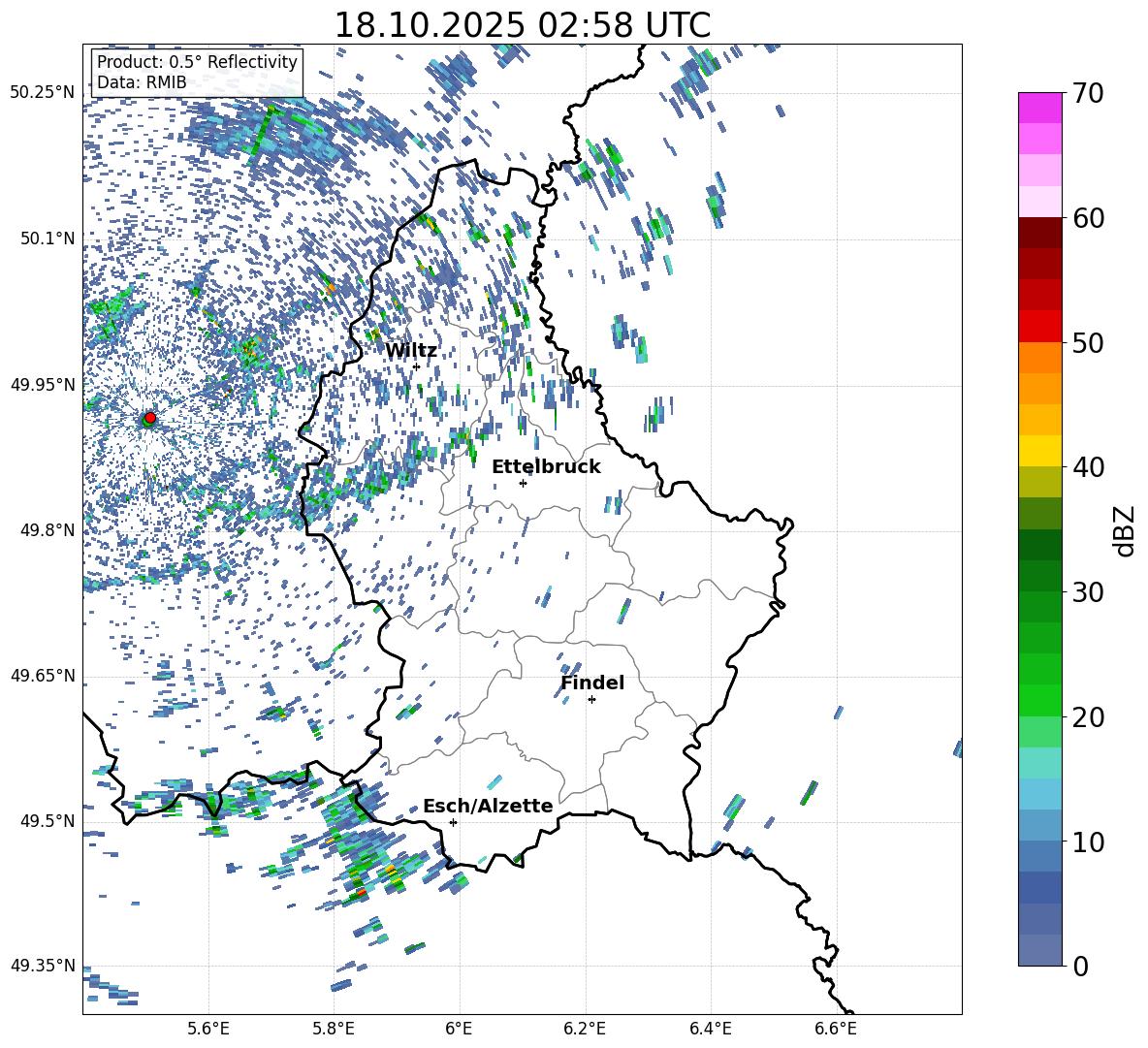Screen dimensions: 1148x1048
Task: Click the slate blue bottom colorbar swatch
Action: point(1039,949)
